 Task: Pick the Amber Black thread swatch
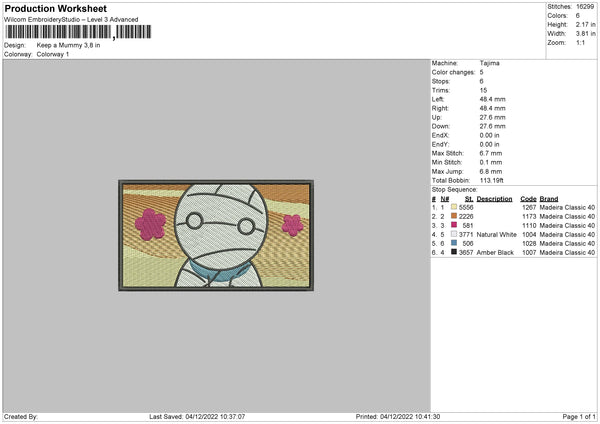coord(454,252)
